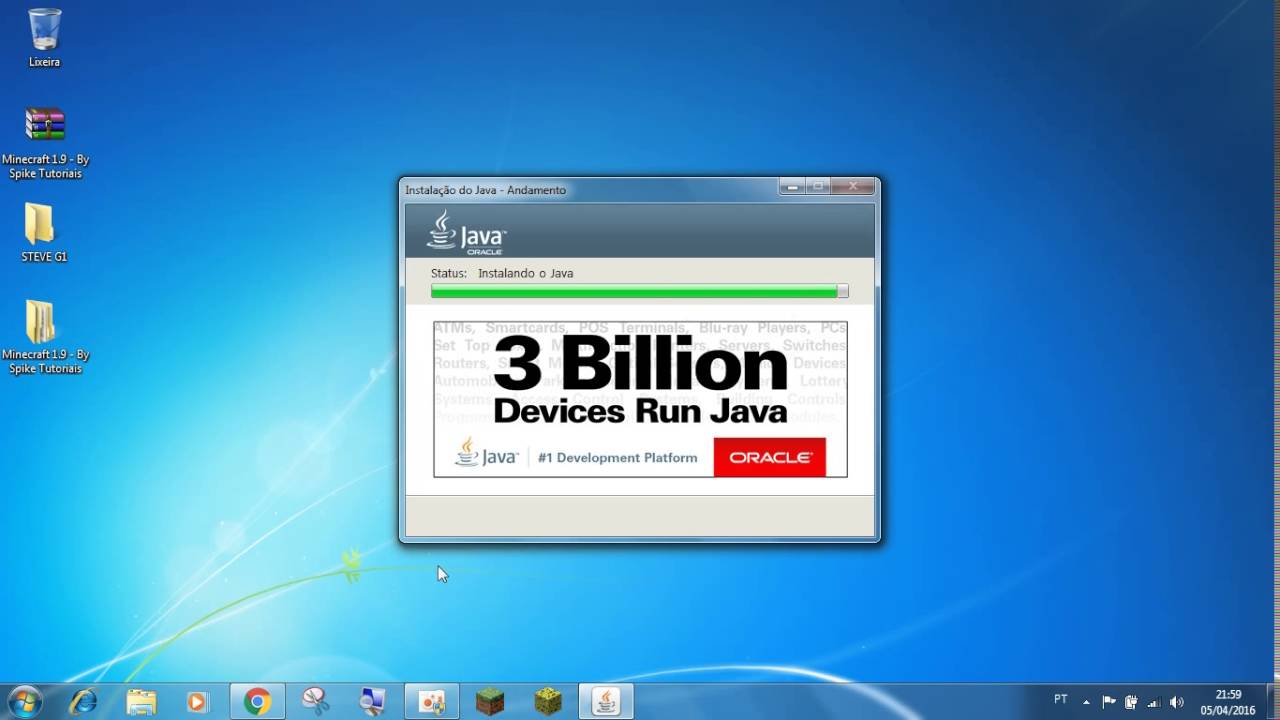Close the Java installer window
This screenshot has width=1280, height=720.
click(854, 186)
